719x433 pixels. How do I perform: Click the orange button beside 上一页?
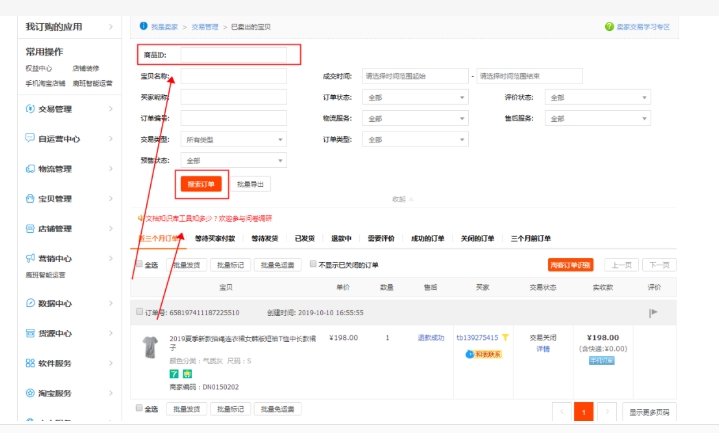coord(570,265)
